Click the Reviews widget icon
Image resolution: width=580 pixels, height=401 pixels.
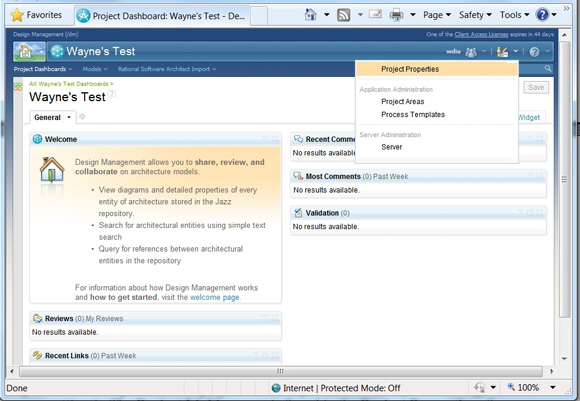click(37, 318)
